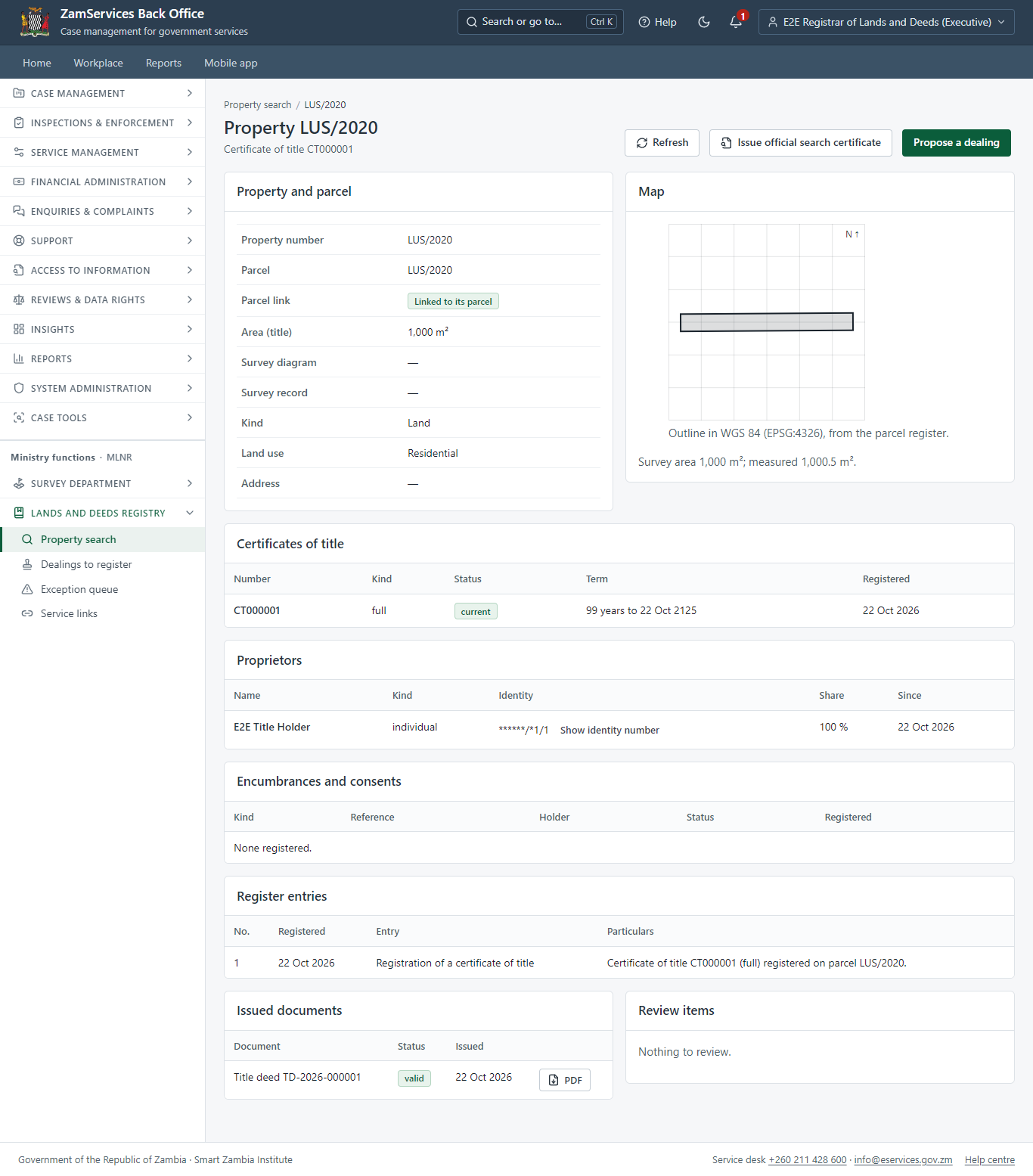
Task: Click the Service links chain icon
Action: click(x=27, y=613)
